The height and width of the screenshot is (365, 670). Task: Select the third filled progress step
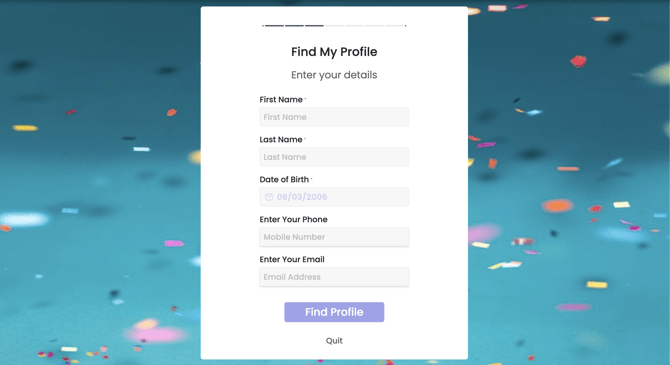tap(314, 26)
